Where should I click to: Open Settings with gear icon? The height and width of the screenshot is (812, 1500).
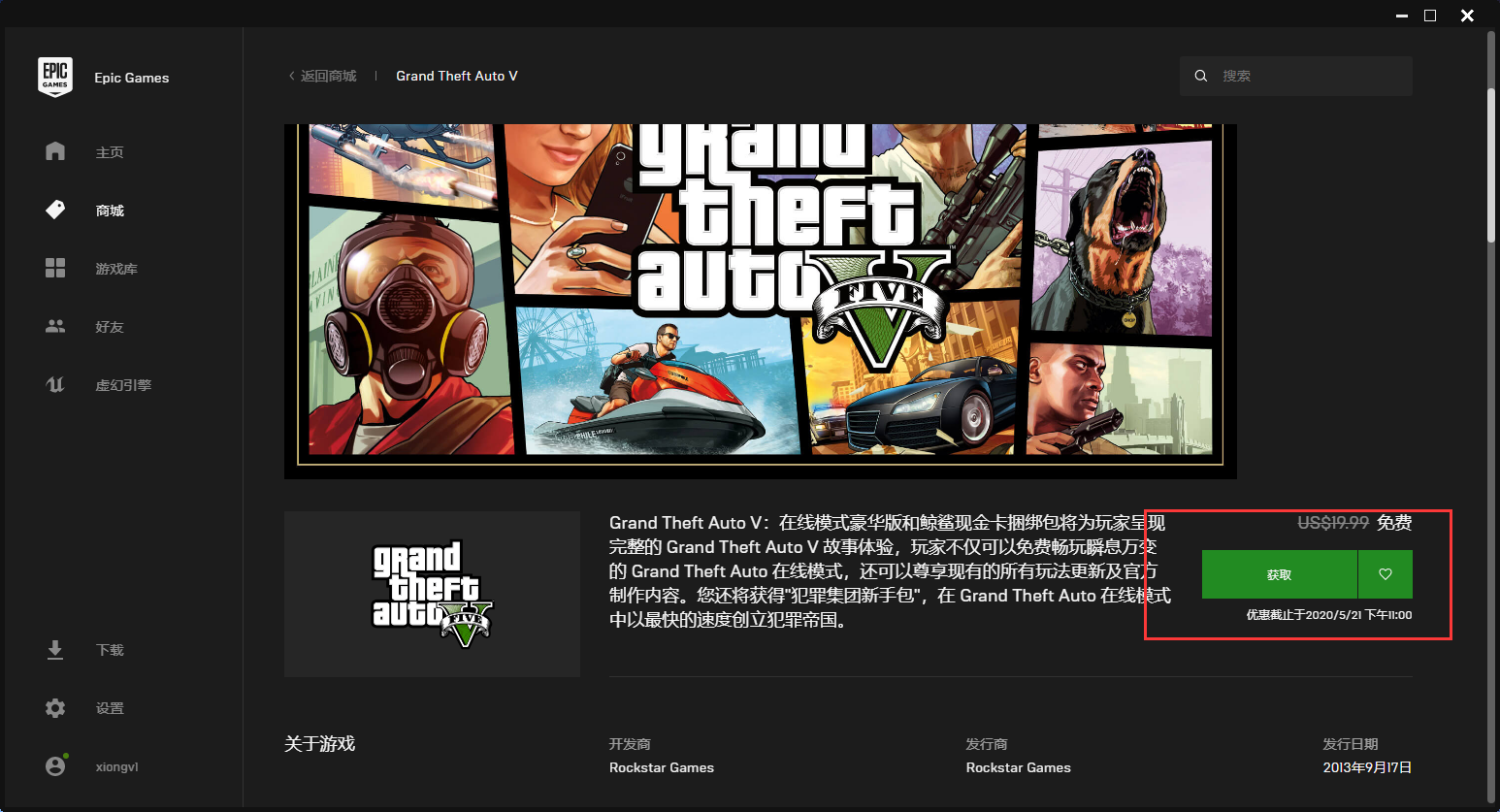(x=55, y=707)
